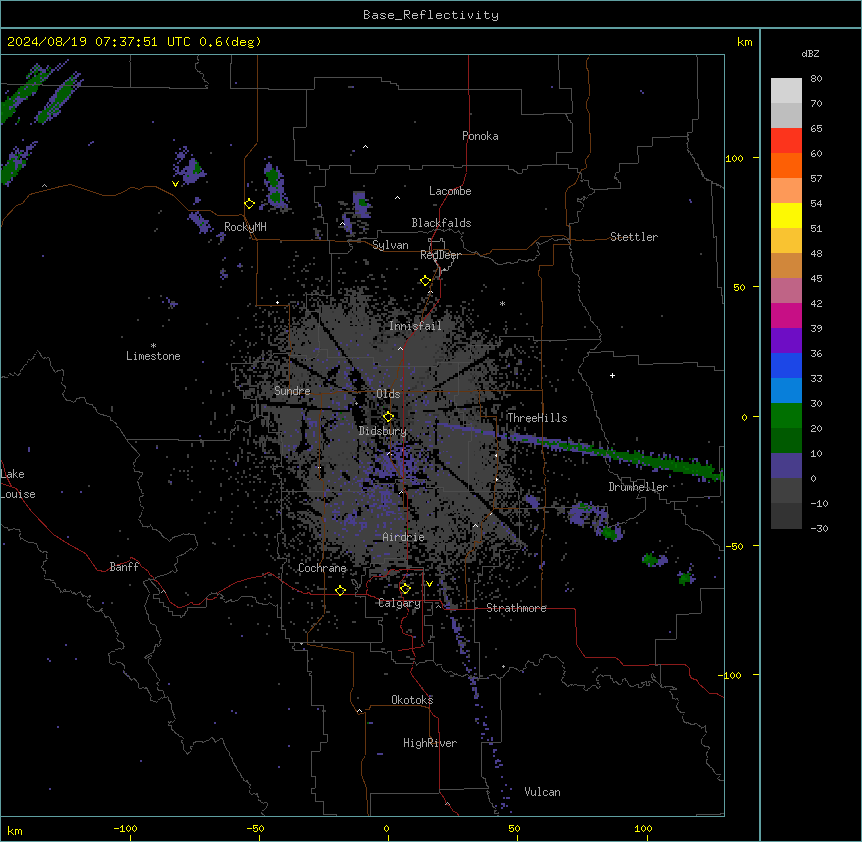Image resolution: width=862 pixels, height=842 pixels.
Task: Click the white plus marker north of Drumheller
Action: click(x=612, y=375)
